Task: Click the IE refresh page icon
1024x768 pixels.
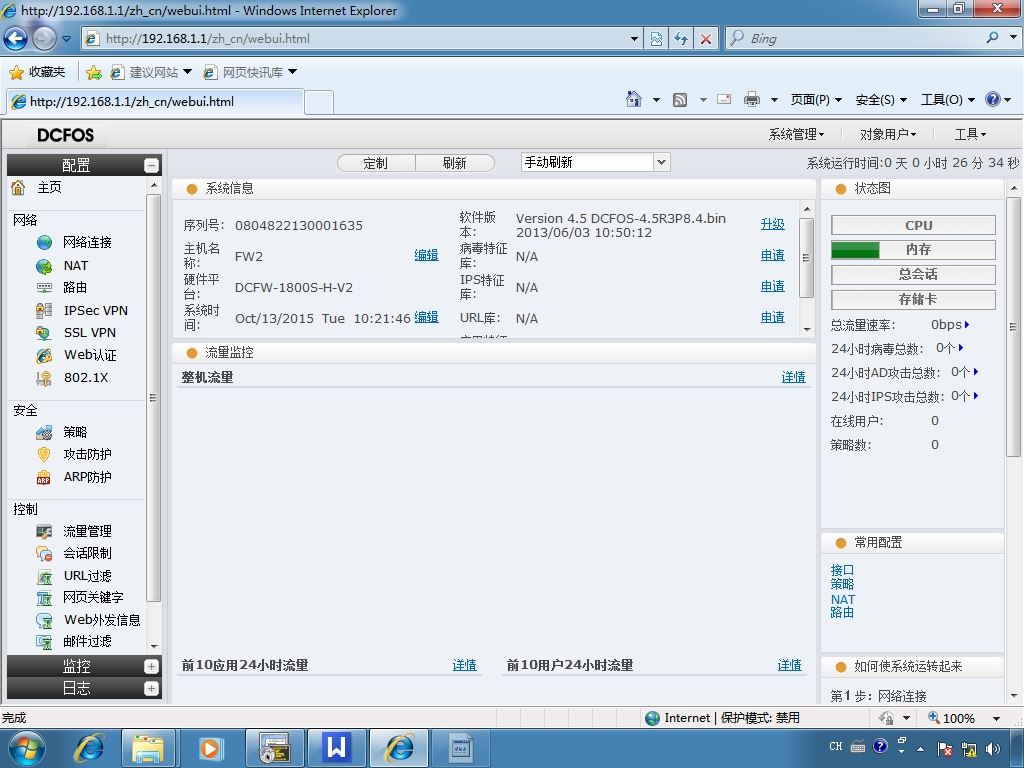Action: [681, 39]
